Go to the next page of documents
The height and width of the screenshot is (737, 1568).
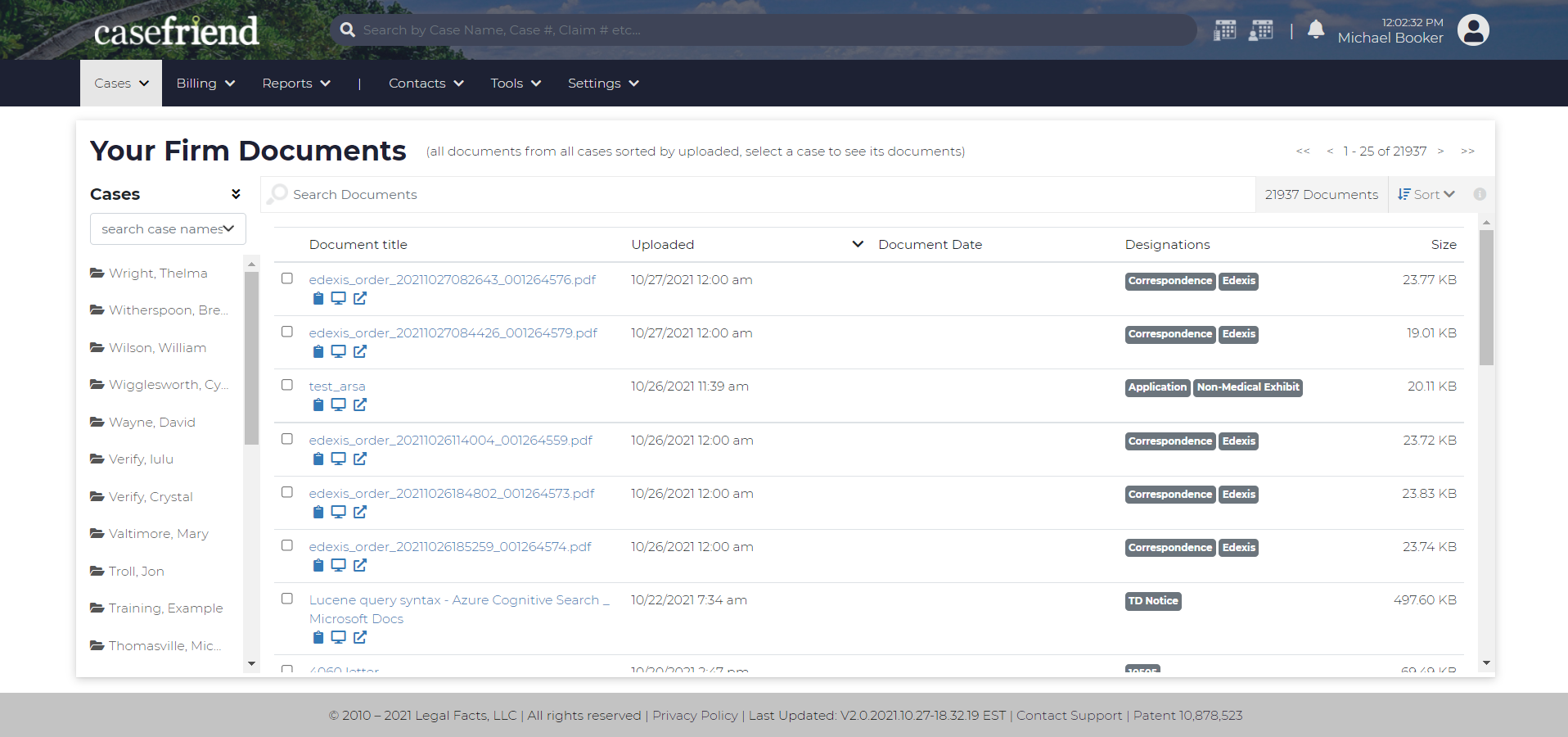[x=1440, y=151]
